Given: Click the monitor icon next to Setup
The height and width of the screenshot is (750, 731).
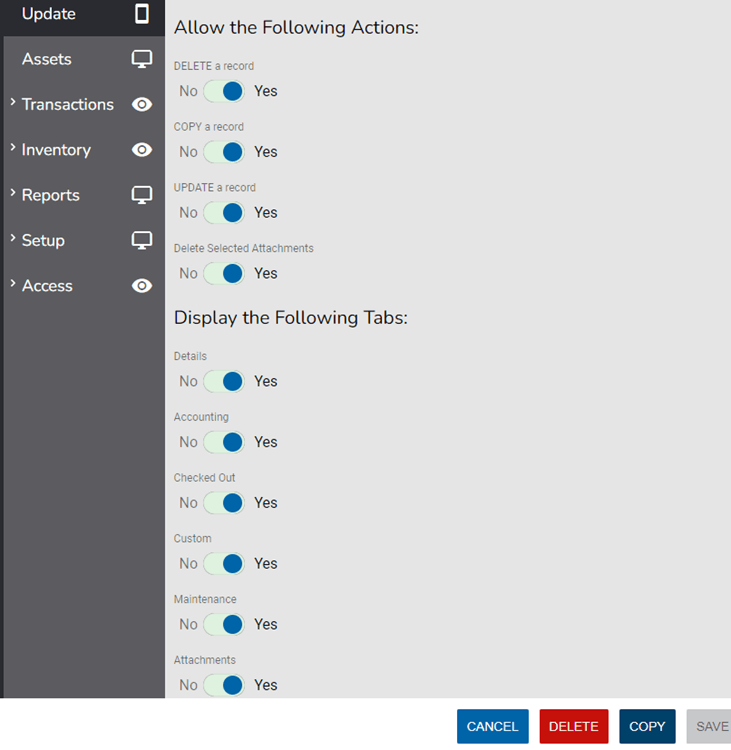Looking at the screenshot, I should [142, 240].
